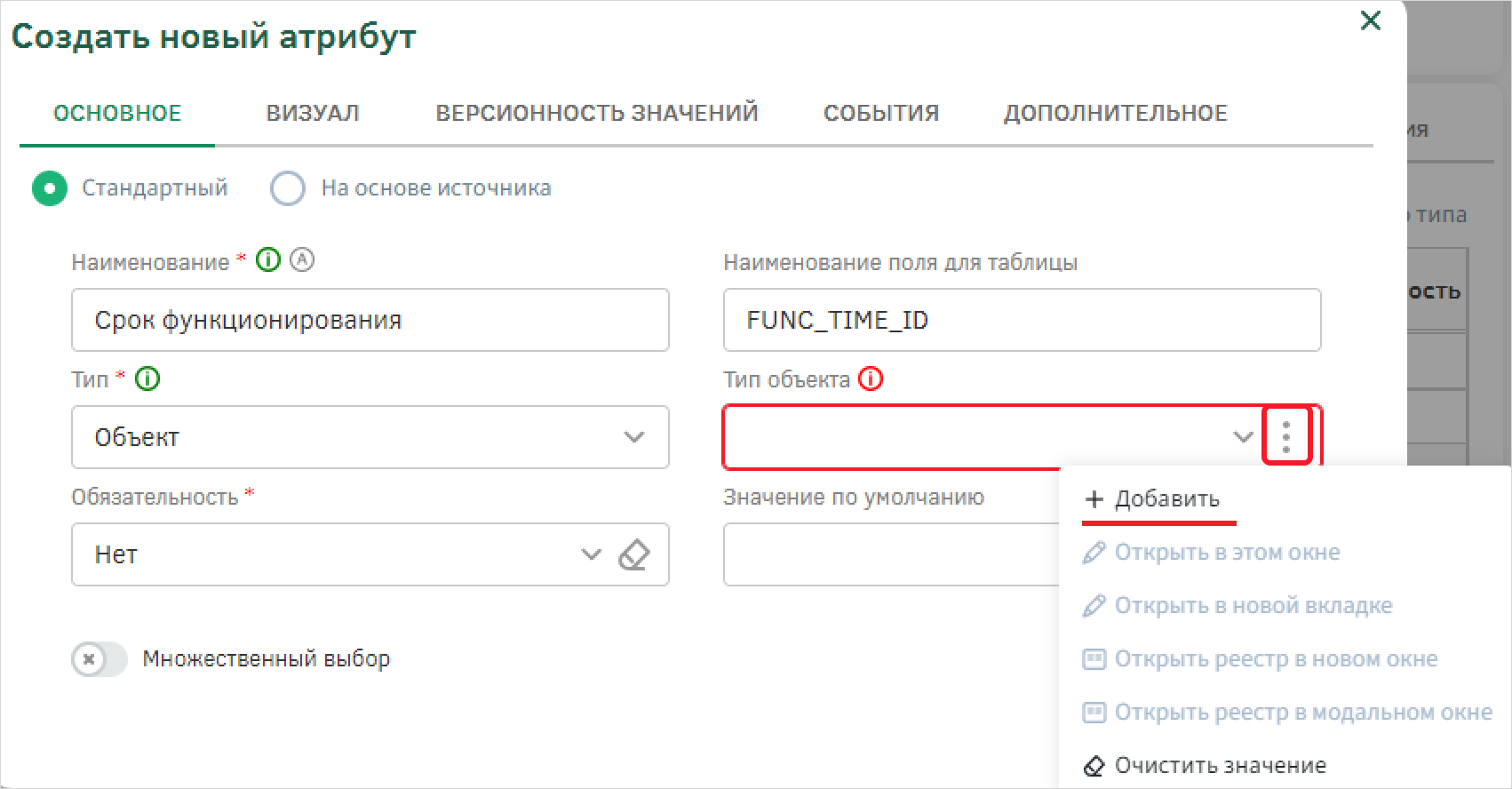This screenshot has height=789, width=1512.
Task: Switch to the ВИЗУАЛ tab
Action: coord(313,113)
